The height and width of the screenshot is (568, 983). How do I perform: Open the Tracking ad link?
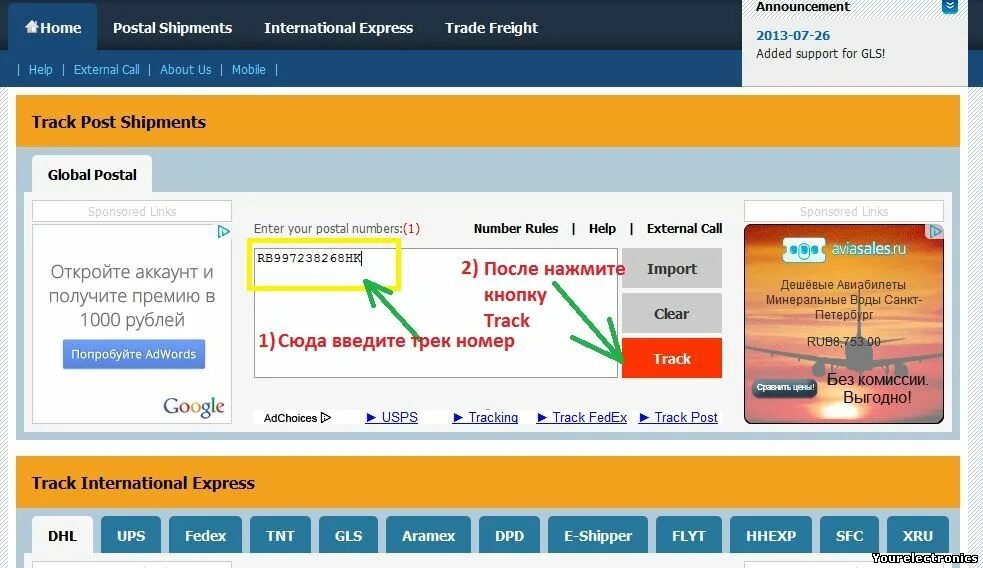[x=485, y=418]
